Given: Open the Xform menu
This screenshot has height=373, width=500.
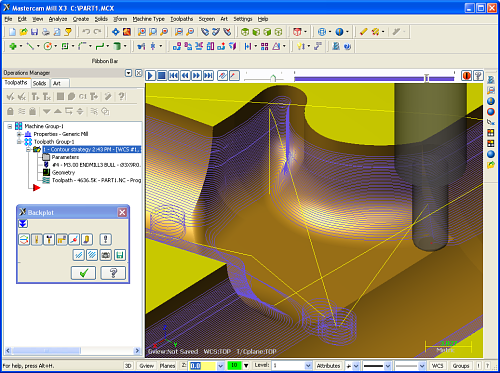Looking at the screenshot, I should tap(120, 19).
